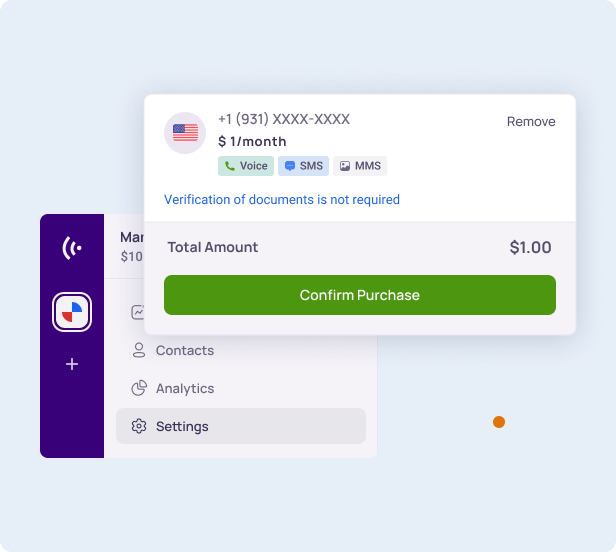Click the Confirm Purchase button
The image size is (616, 552).
360,295
